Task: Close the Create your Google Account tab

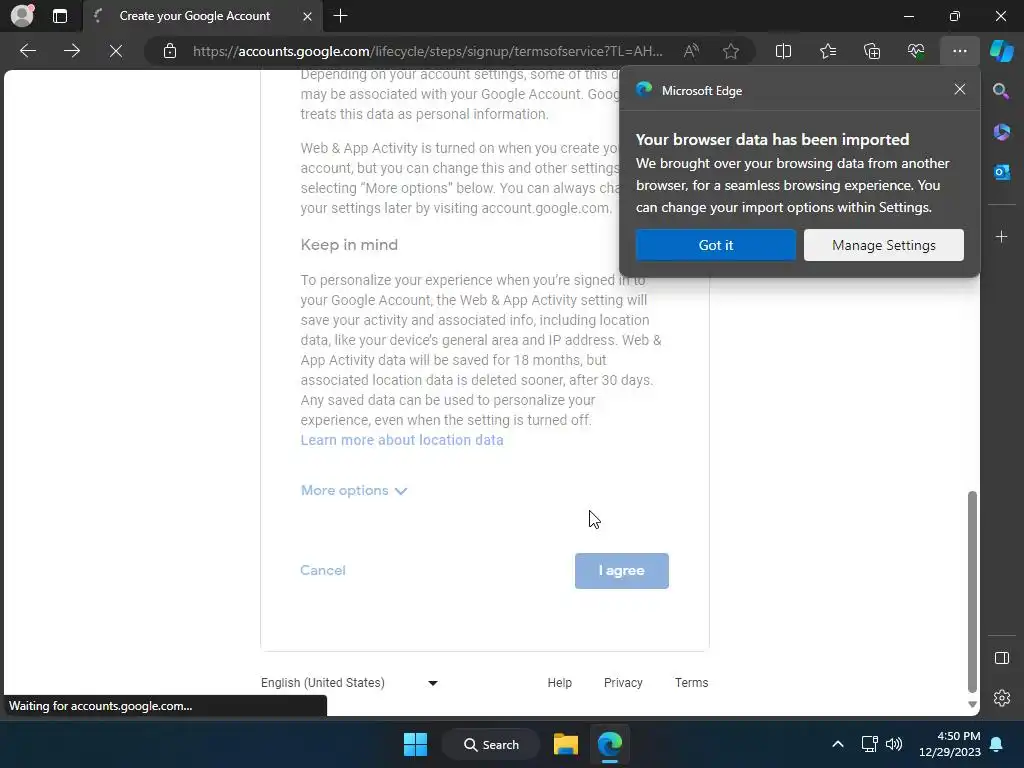Action: pos(307,16)
